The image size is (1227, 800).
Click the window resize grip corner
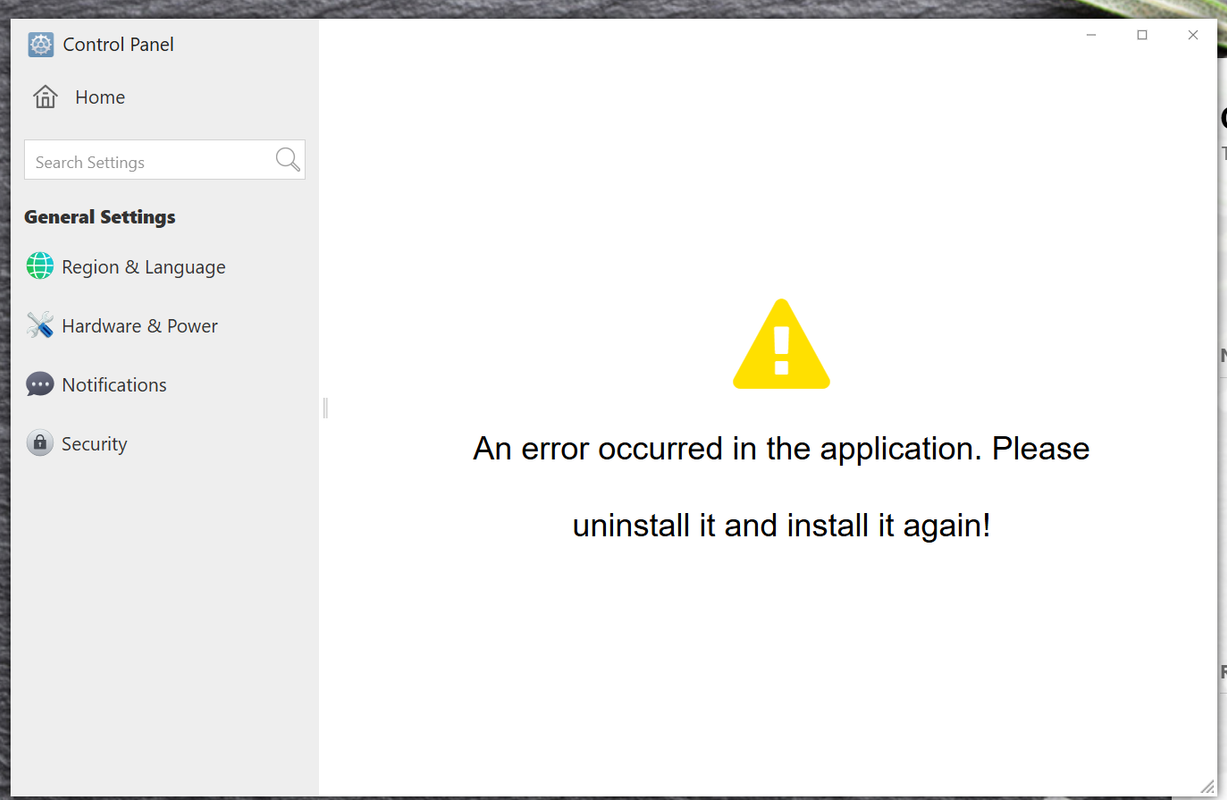1206,787
